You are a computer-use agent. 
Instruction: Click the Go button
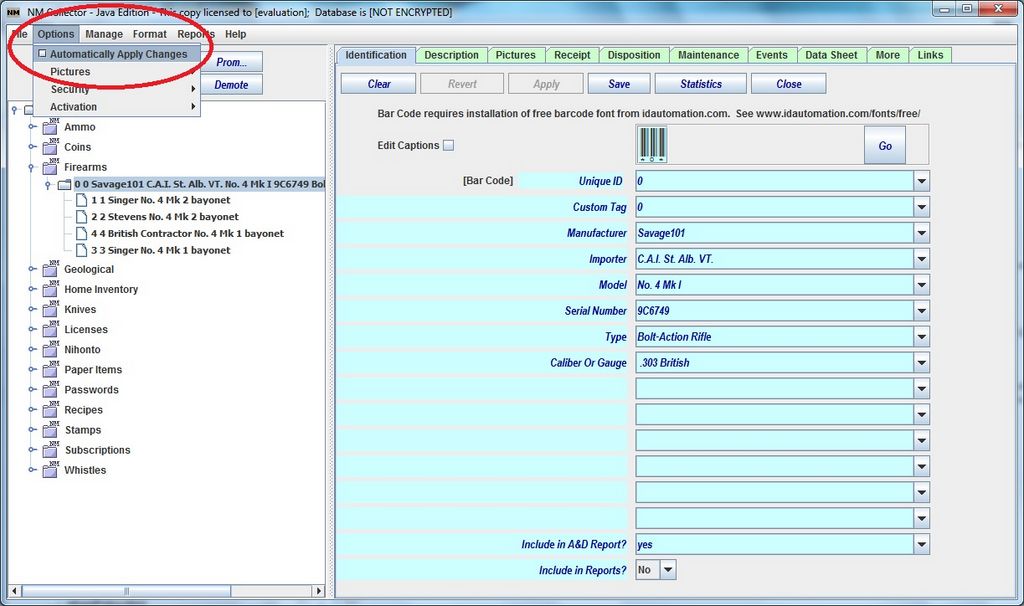[x=885, y=146]
